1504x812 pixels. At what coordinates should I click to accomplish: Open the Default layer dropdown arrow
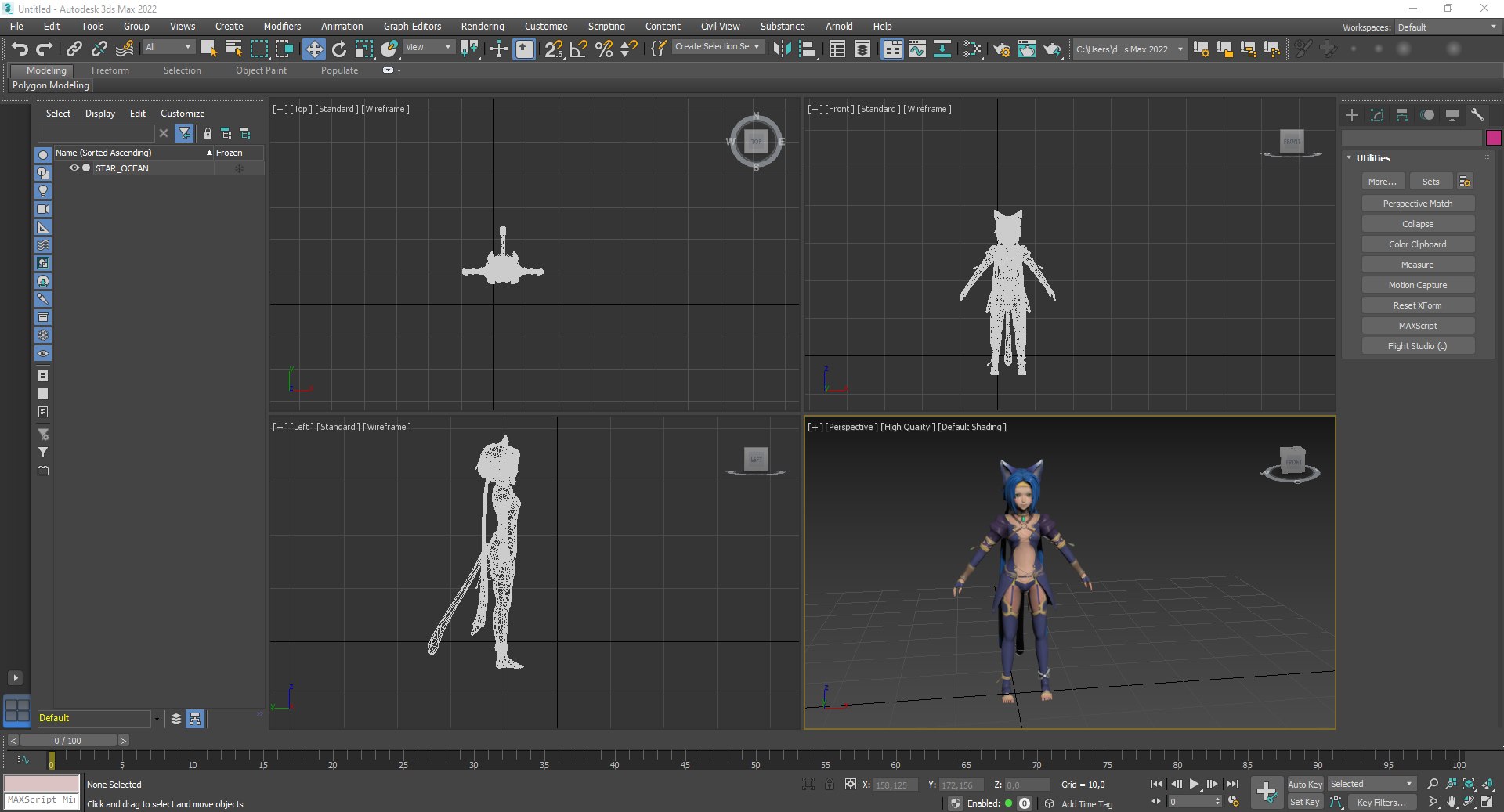157,719
